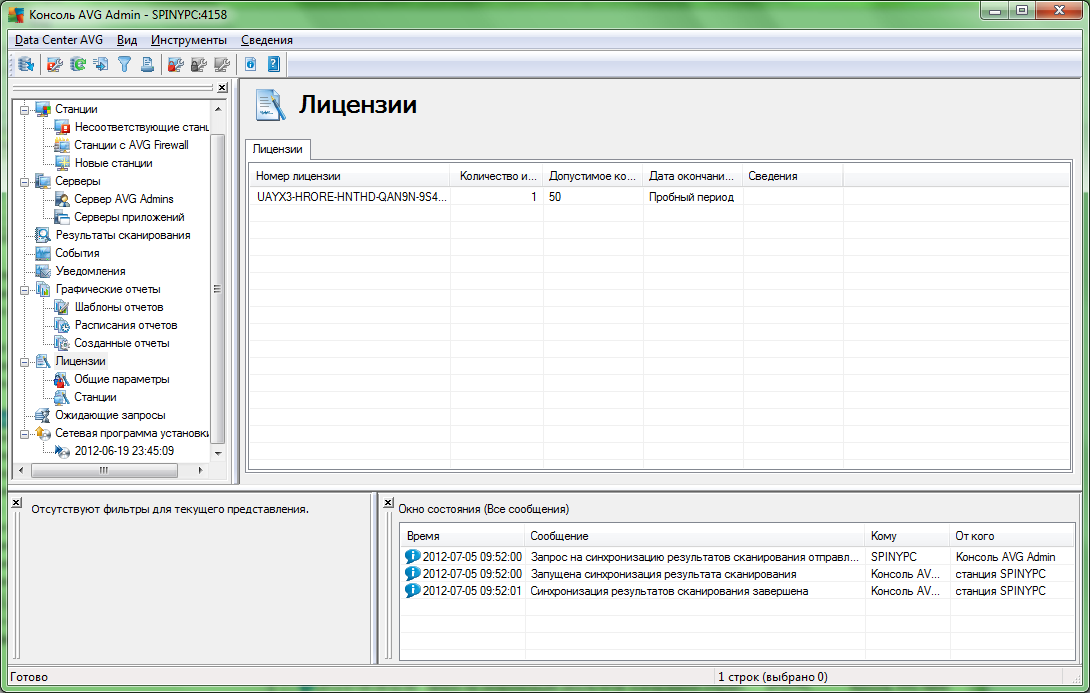Open help with the question mark icon

click(274, 65)
